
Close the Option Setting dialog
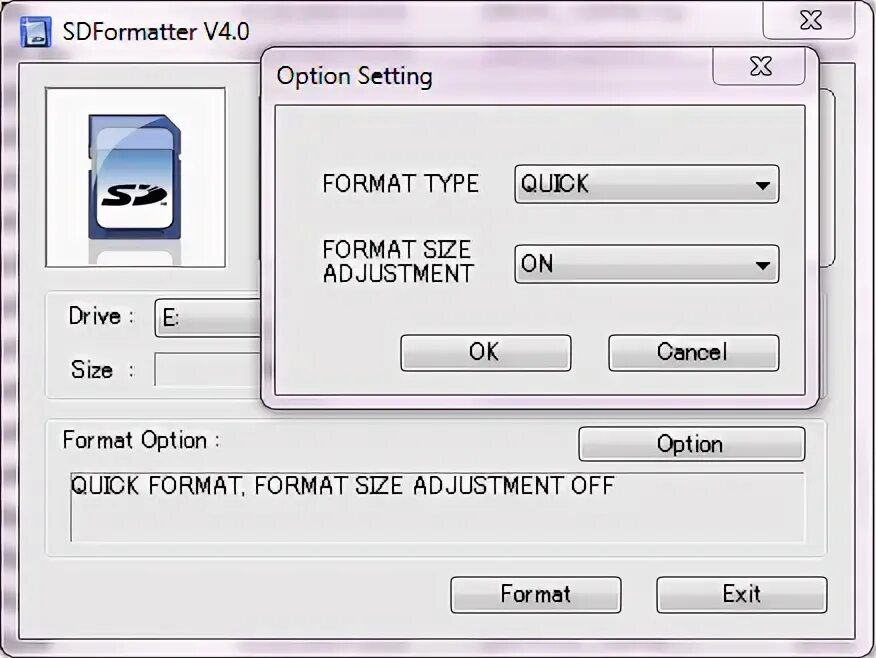point(760,66)
